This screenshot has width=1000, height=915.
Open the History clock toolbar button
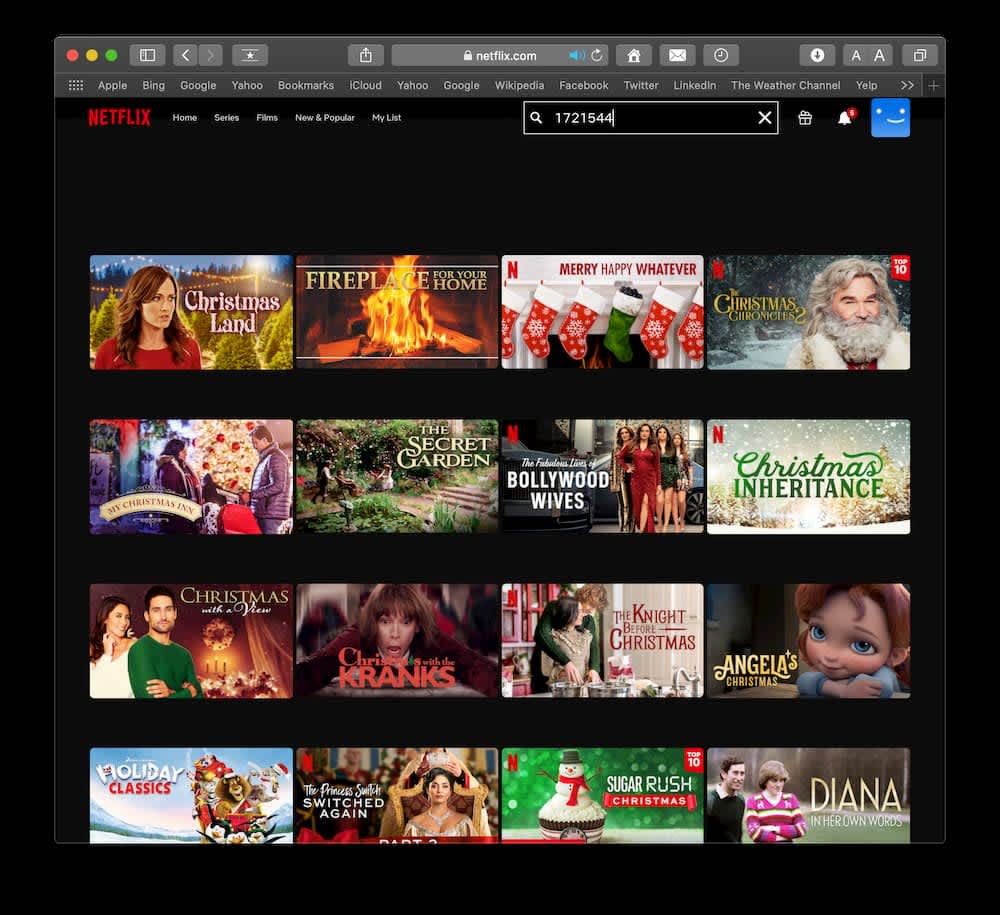click(721, 55)
